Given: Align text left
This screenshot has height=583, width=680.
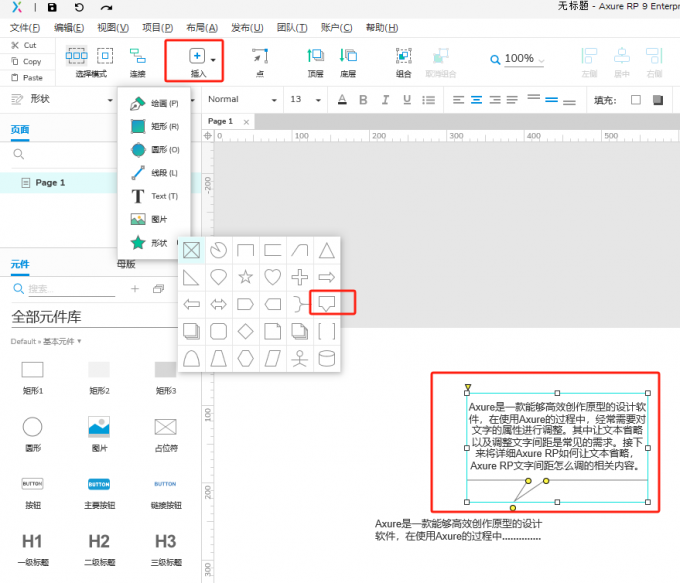Looking at the screenshot, I should coord(458,100).
